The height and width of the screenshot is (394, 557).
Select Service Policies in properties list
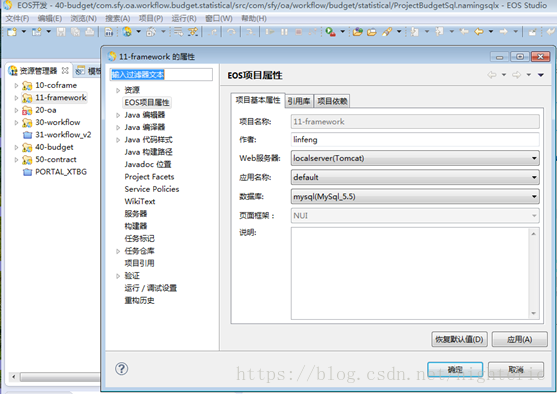click(152, 189)
